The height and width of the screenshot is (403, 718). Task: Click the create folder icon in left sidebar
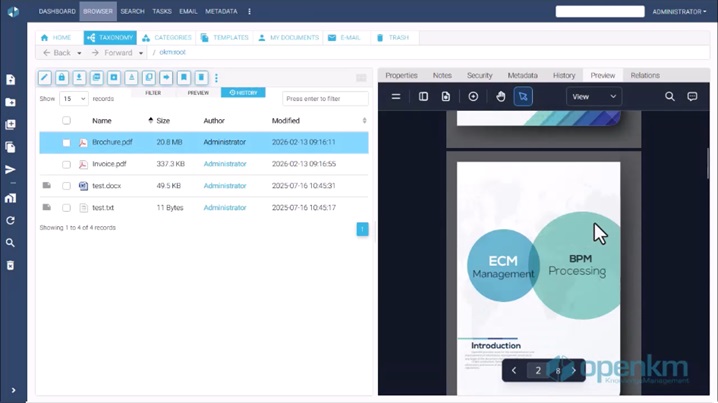pyautogui.click(x=10, y=102)
